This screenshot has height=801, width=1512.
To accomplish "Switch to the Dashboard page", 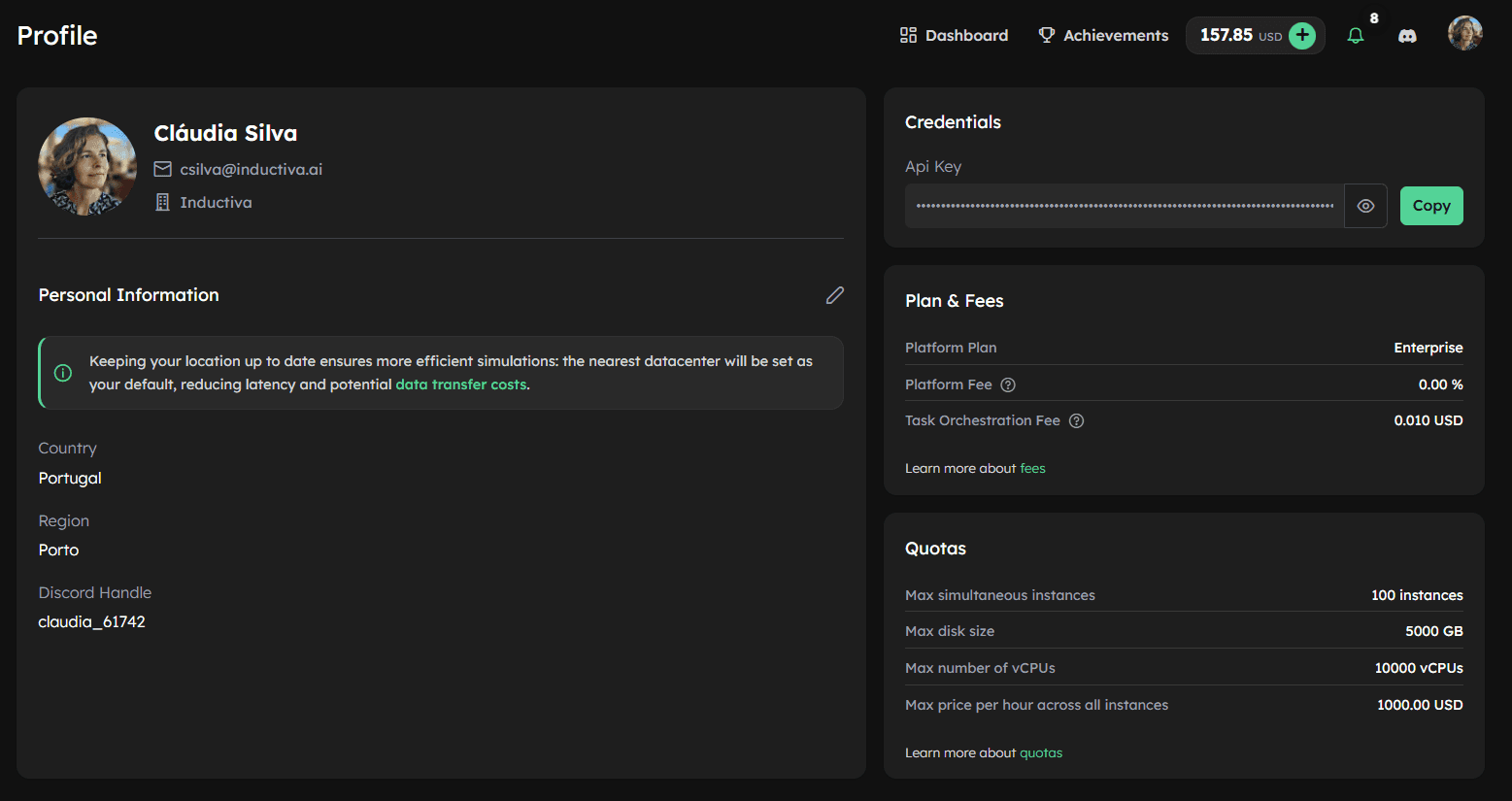I will pos(967,34).
